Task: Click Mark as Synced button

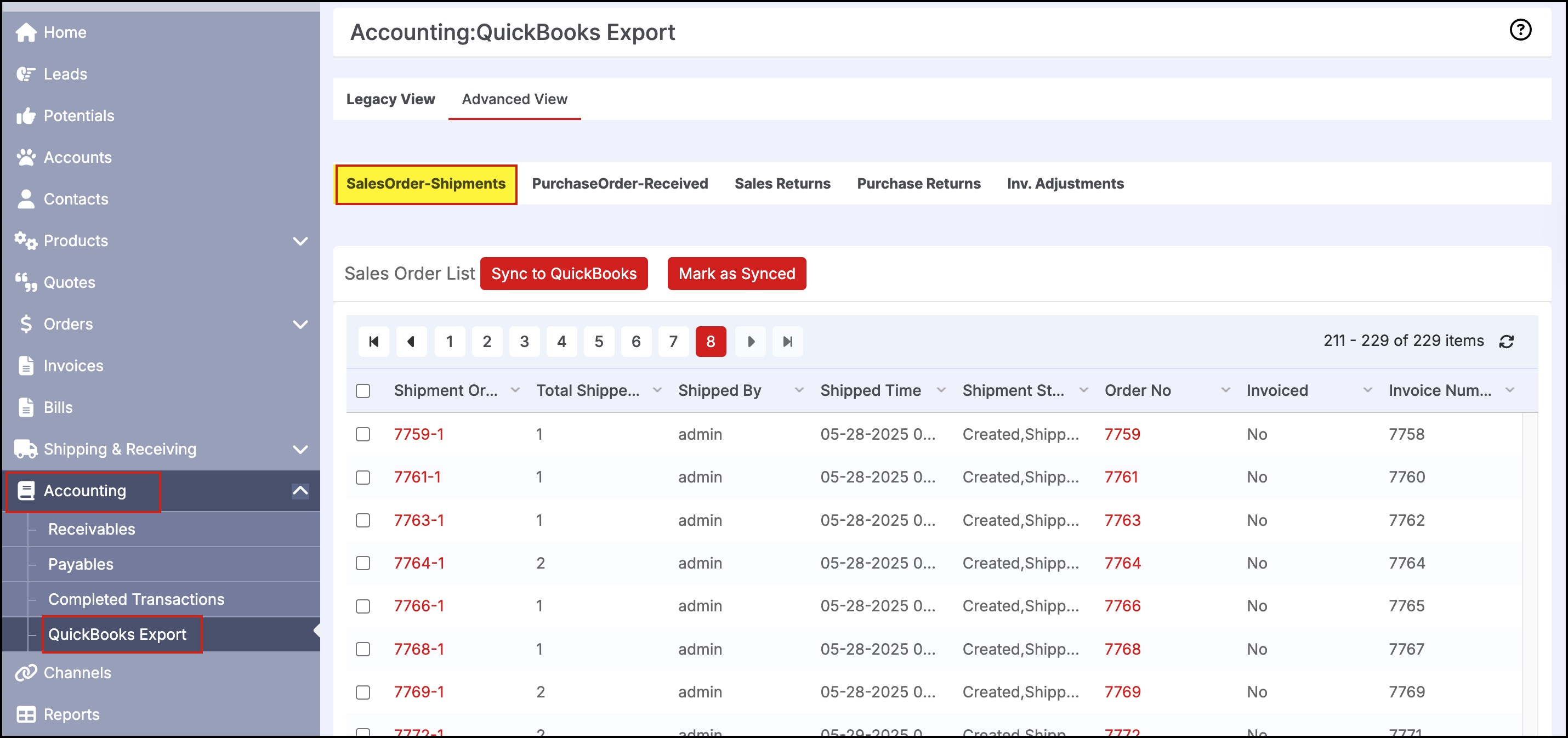Action: (736, 274)
